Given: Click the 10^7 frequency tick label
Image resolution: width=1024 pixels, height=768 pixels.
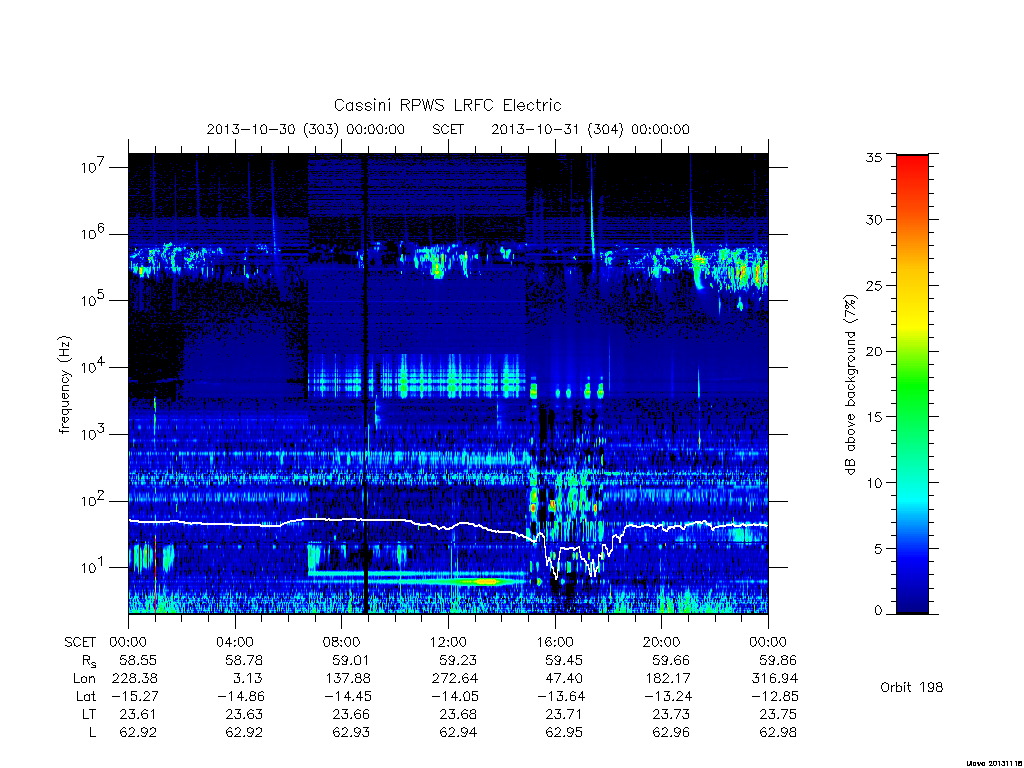Looking at the screenshot, I should tap(94, 167).
